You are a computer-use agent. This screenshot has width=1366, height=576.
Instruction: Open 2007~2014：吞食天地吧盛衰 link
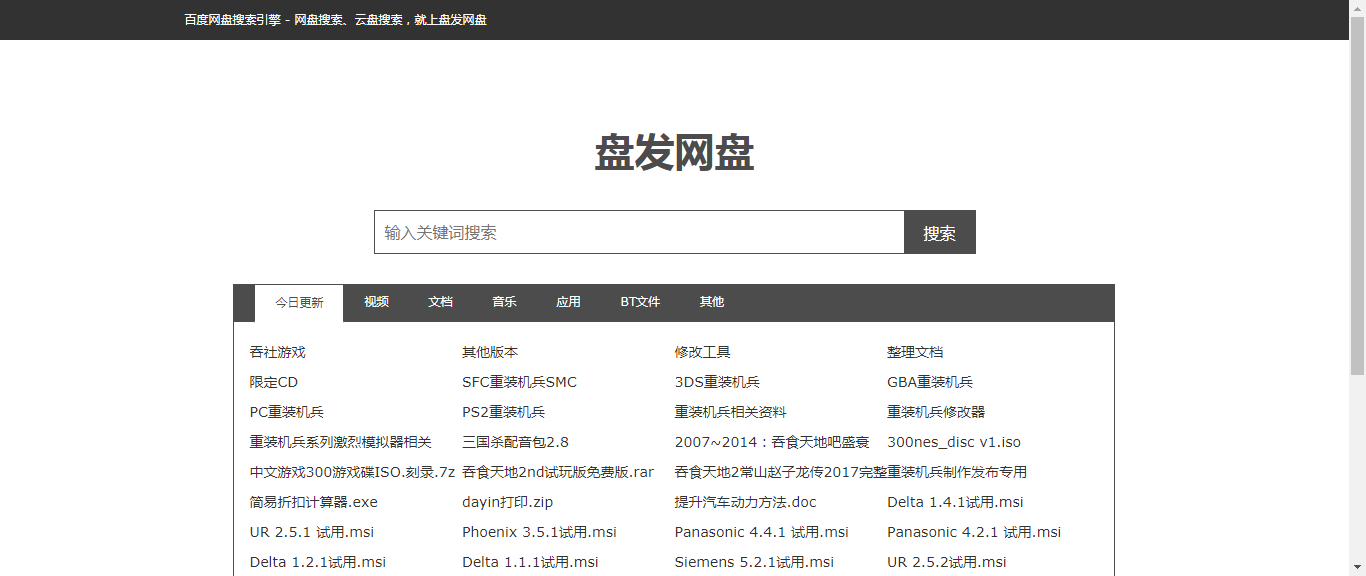pos(772,442)
